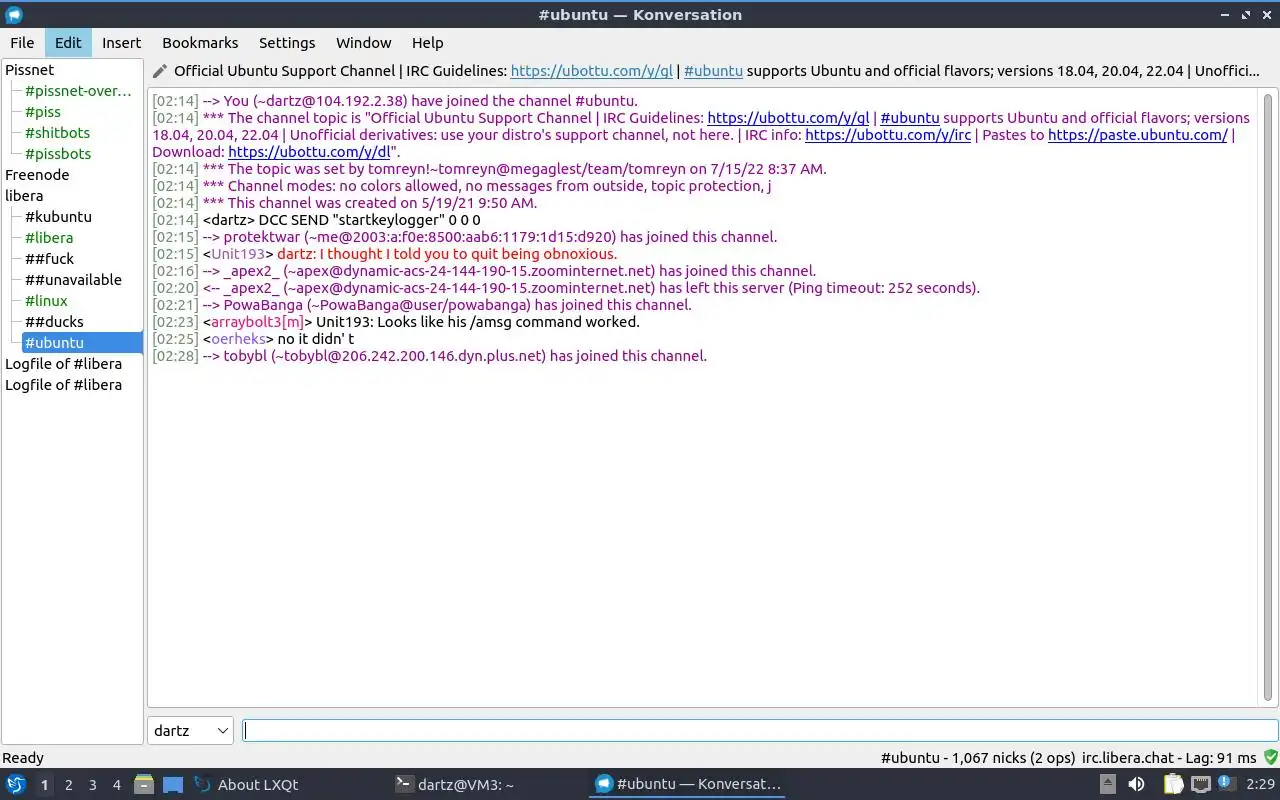Screen dimensions: 1280x800
Task: Open the Settings menu
Action: (287, 43)
